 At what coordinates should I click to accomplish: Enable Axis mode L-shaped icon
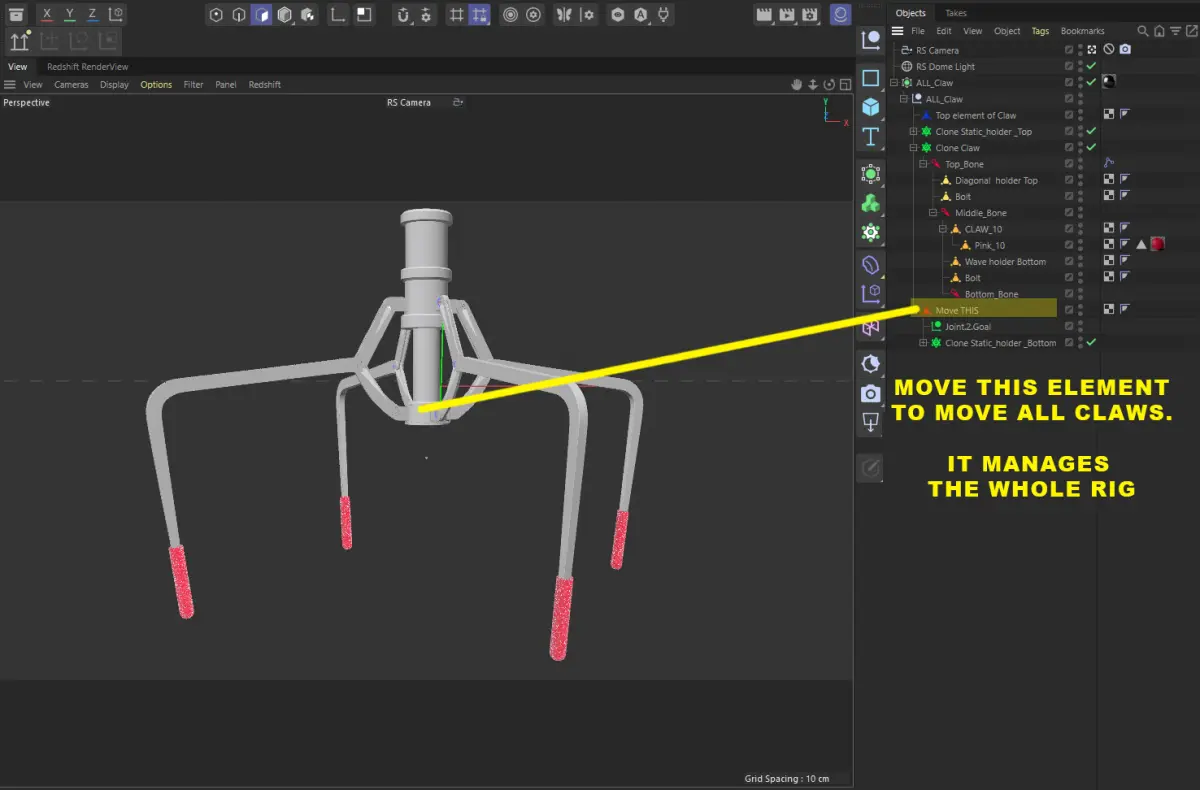click(338, 15)
